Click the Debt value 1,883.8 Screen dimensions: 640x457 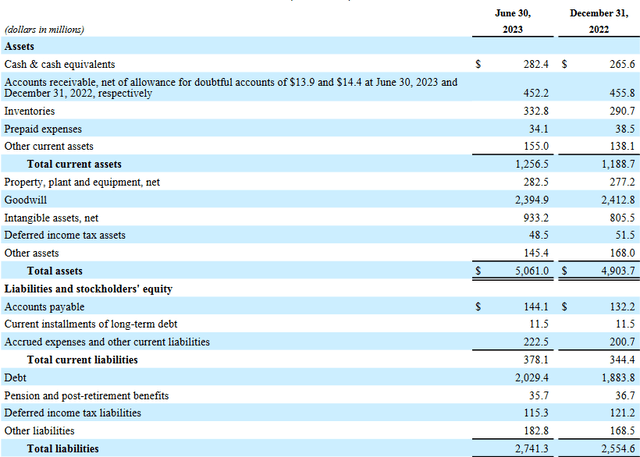click(x=618, y=378)
